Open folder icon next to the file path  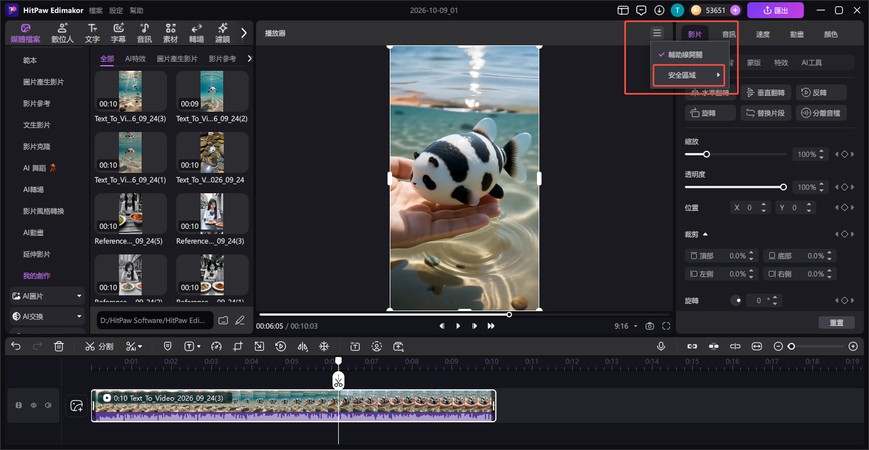[x=223, y=320]
